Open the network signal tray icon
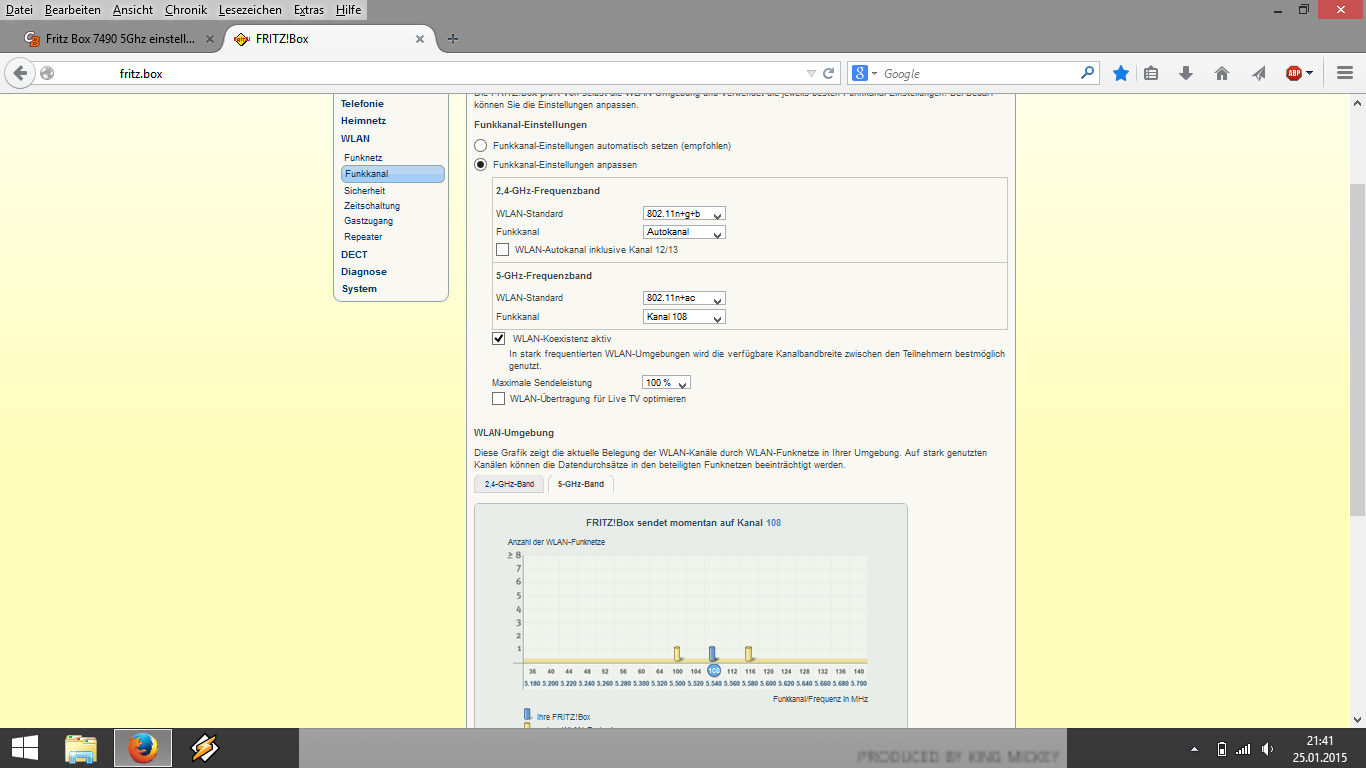 click(1243, 748)
